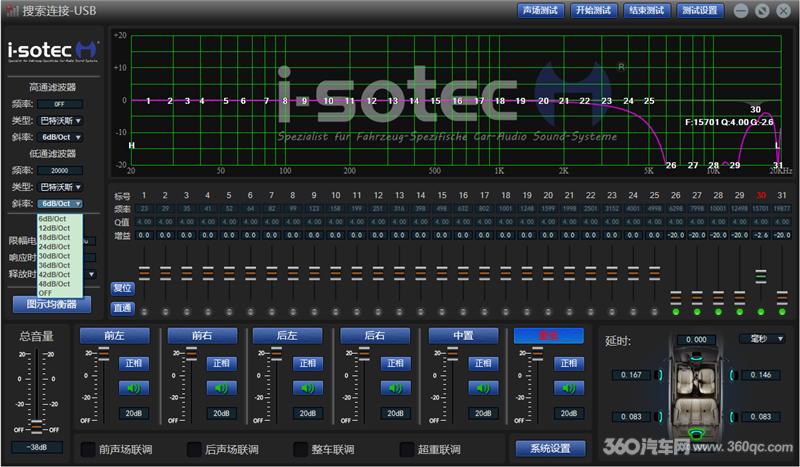Click the green band 29 indicator dot
This screenshot has height=467, width=800.
740,312
